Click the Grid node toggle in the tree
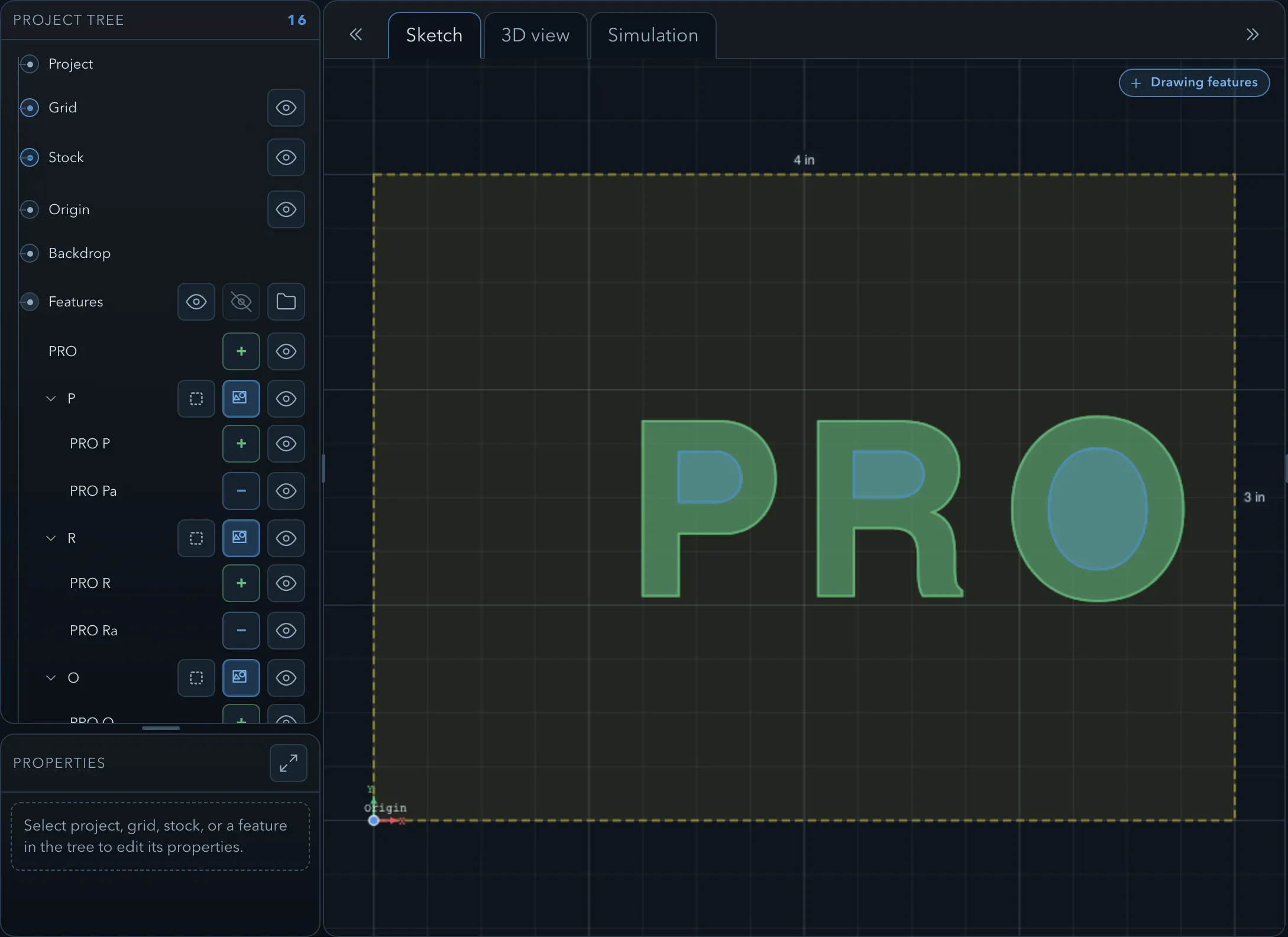1288x937 pixels. [x=30, y=108]
